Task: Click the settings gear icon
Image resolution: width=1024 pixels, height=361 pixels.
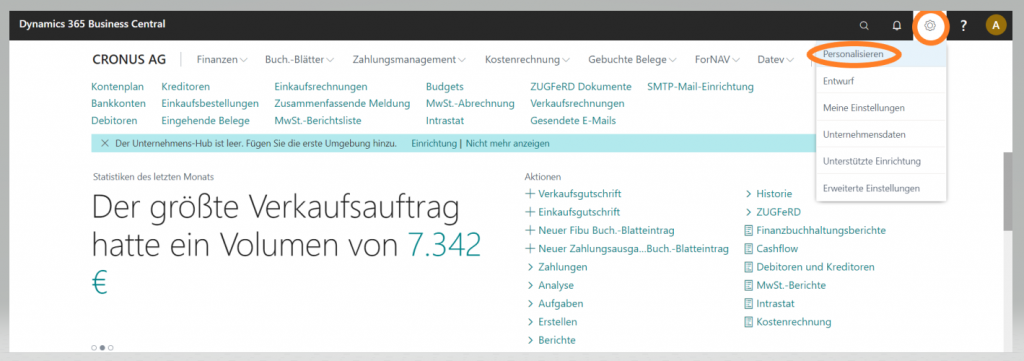Action: click(931, 25)
